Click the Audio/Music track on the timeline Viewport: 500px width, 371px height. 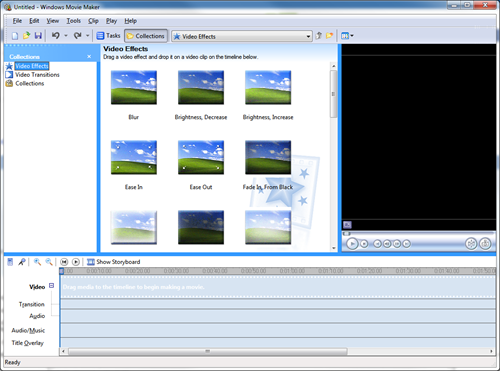pyautogui.click(x=278, y=330)
